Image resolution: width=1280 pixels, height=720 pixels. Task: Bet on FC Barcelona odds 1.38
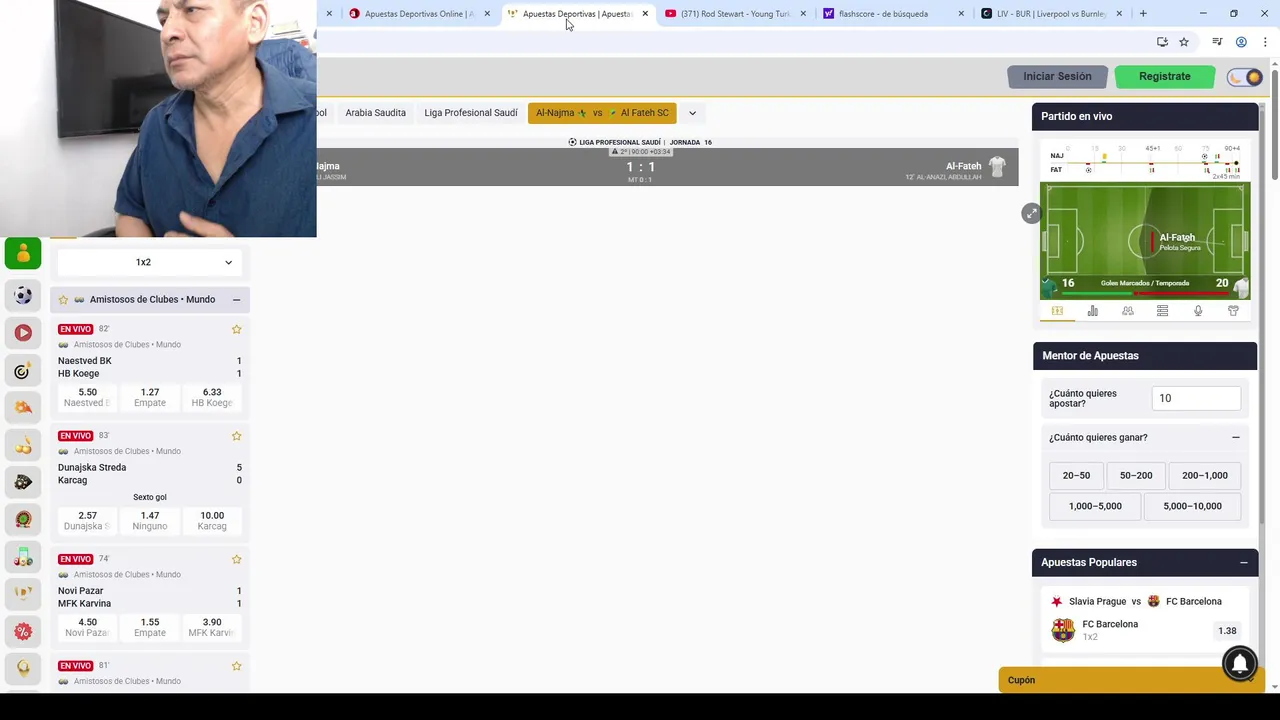tap(1227, 631)
